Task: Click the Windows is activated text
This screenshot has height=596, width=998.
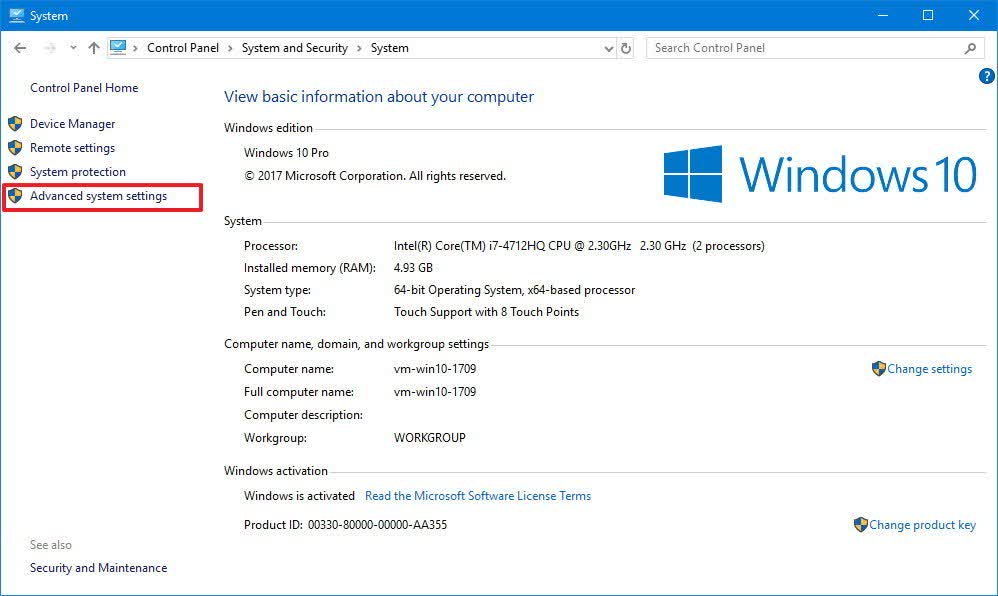Action: [x=299, y=496]
